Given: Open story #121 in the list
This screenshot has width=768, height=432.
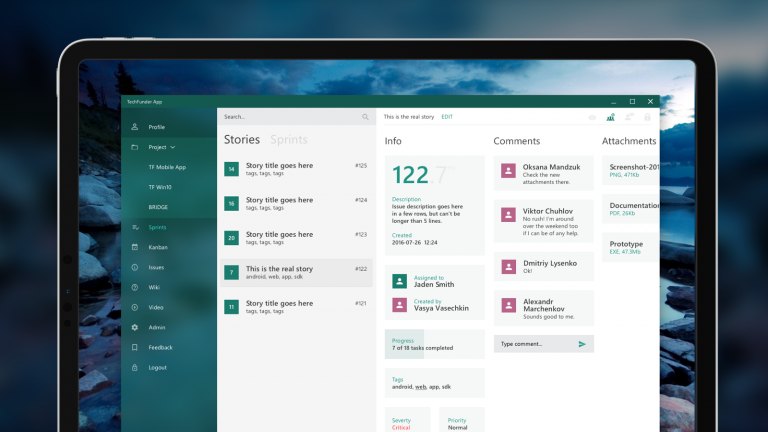Looking at the screenshot, I should 296,307.
